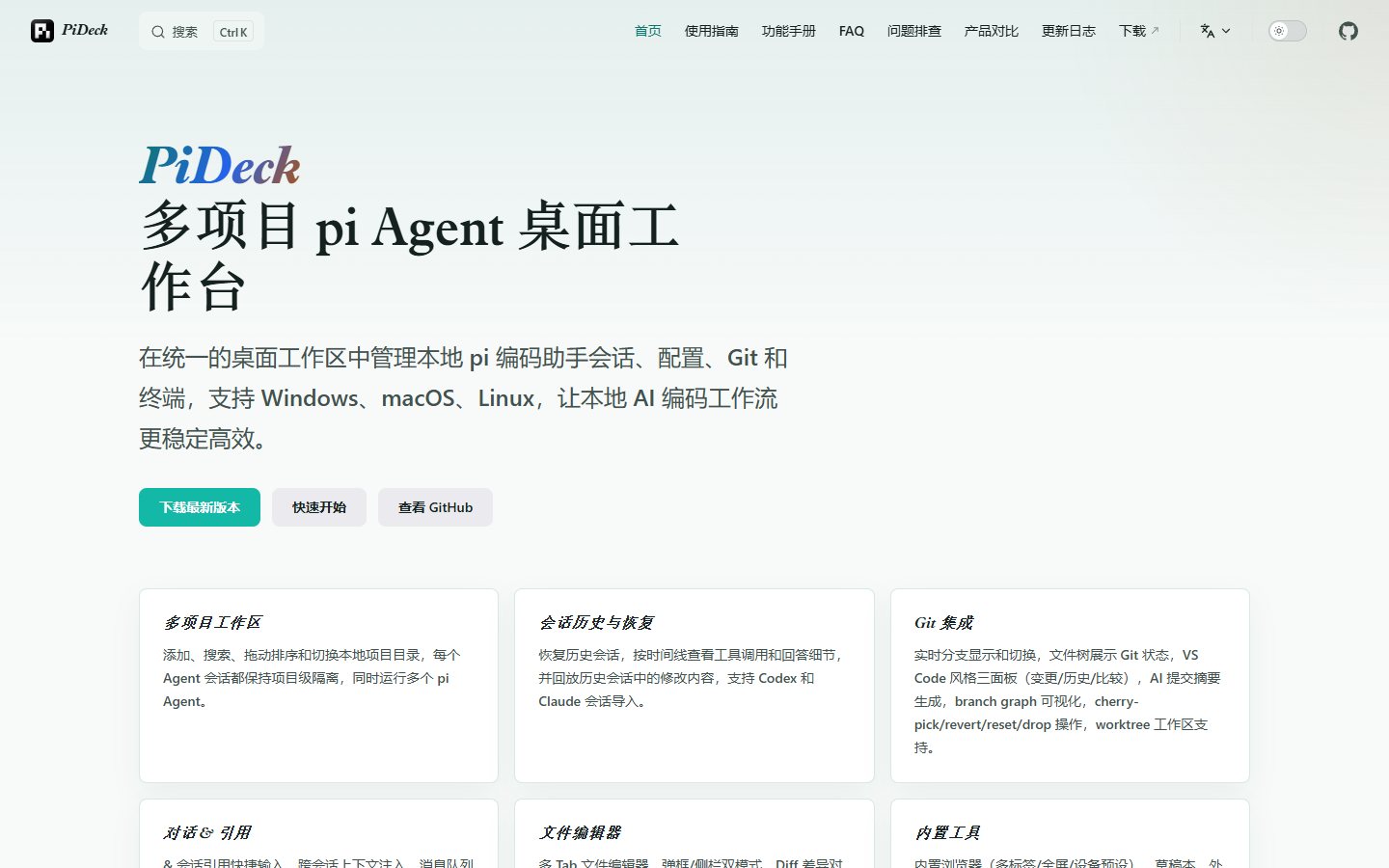Click the 查看 GitHub button
1389x868 pixels.
pos(435,507)
